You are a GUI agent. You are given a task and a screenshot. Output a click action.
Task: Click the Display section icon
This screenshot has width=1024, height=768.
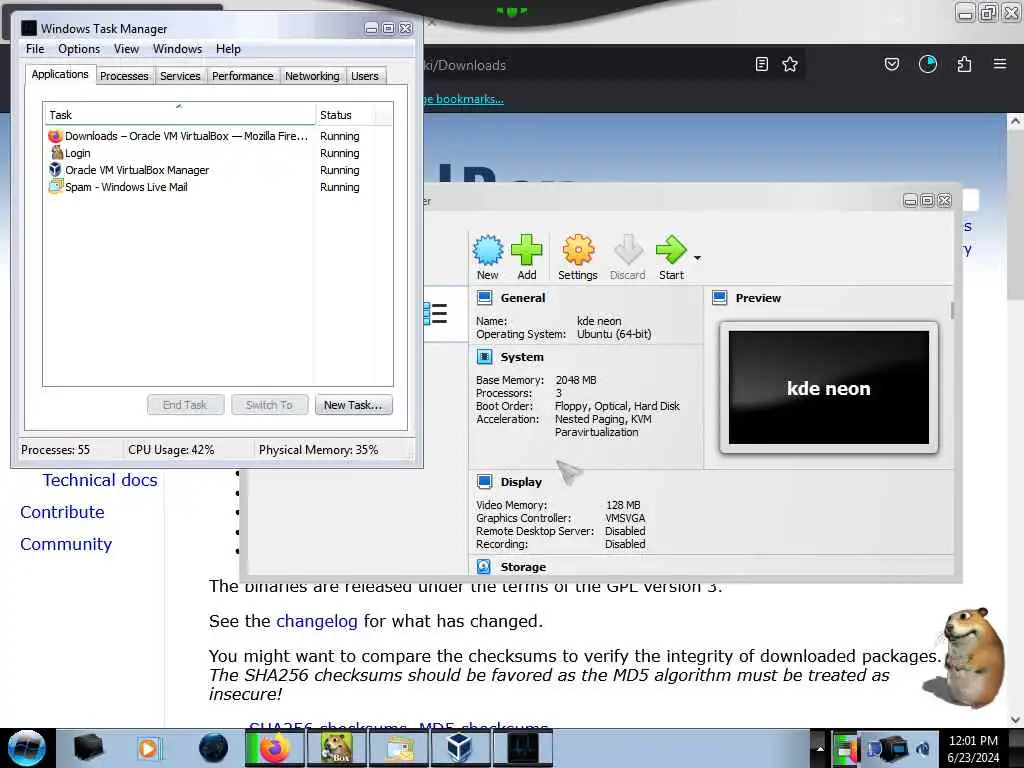pyautogui.click(x=484, y=482)
